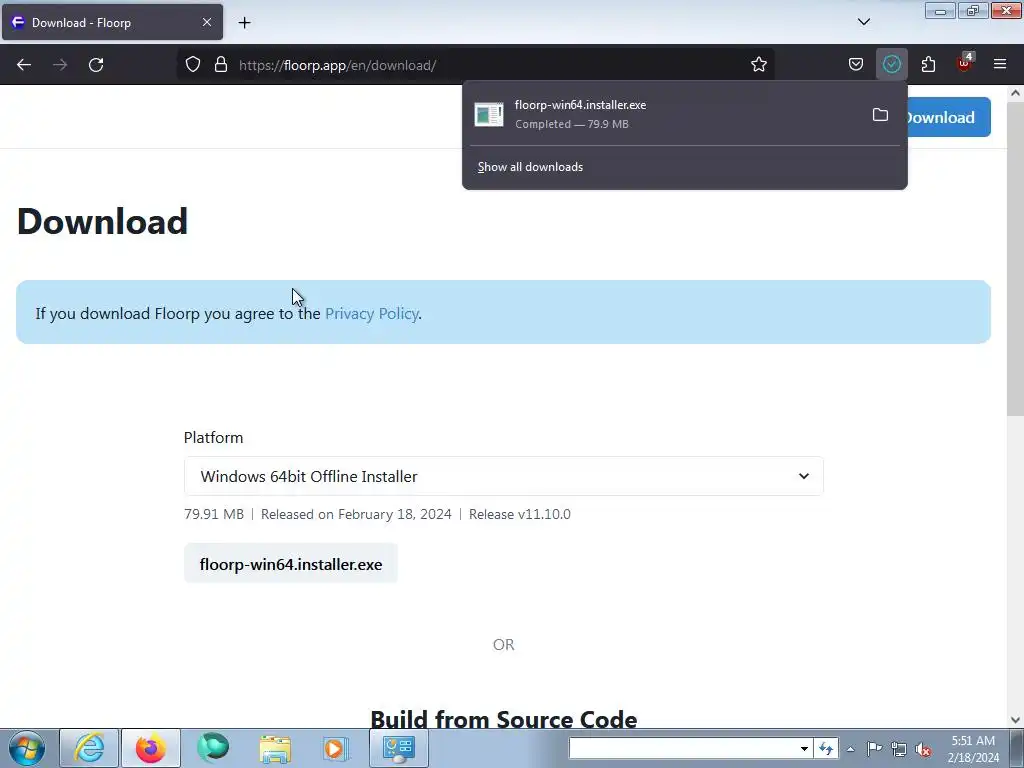Image resolution: width=1024 pixels, height=768 pixels.
Task: Select the Download - Floorp tab
Action: (x=112, y=22)
